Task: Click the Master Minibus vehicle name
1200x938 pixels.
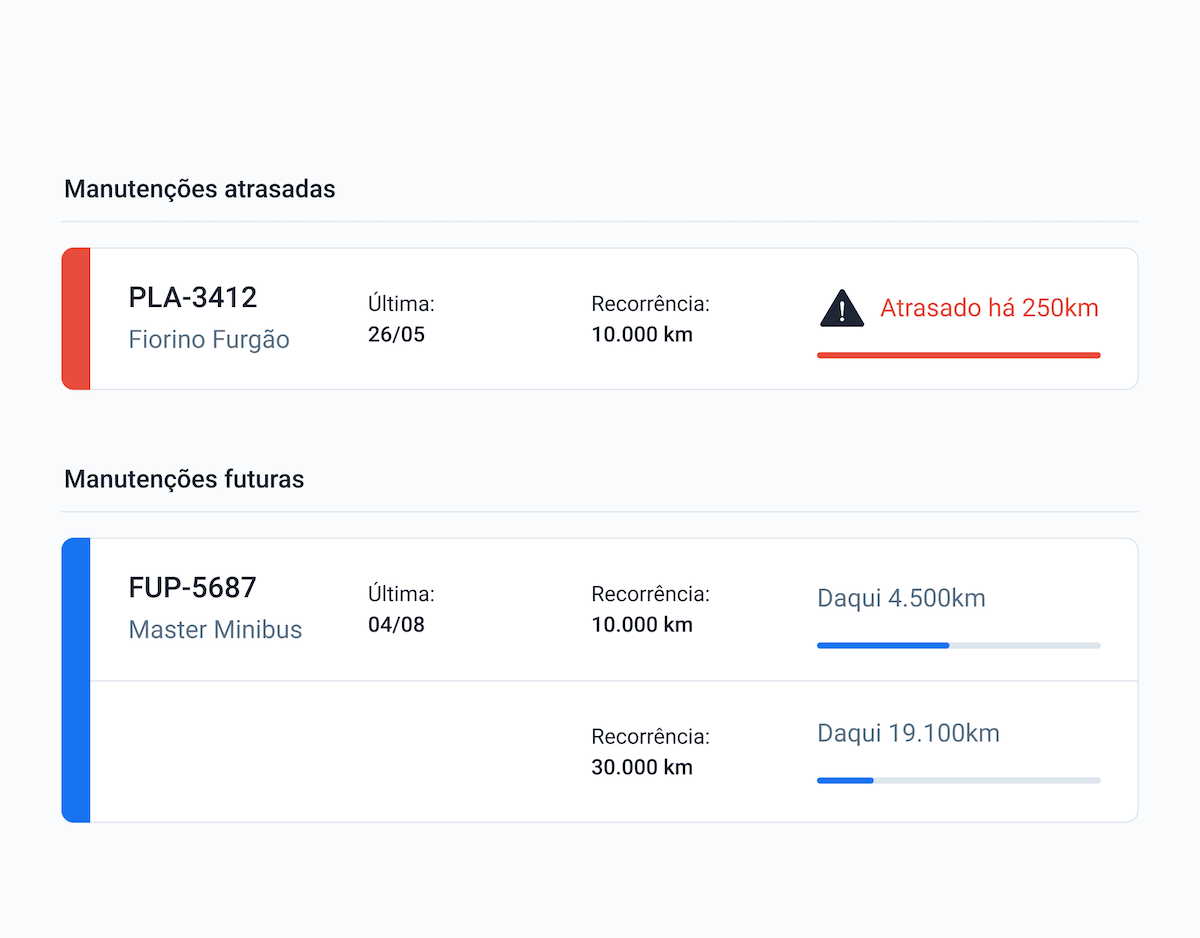Action: pos(215,630)
